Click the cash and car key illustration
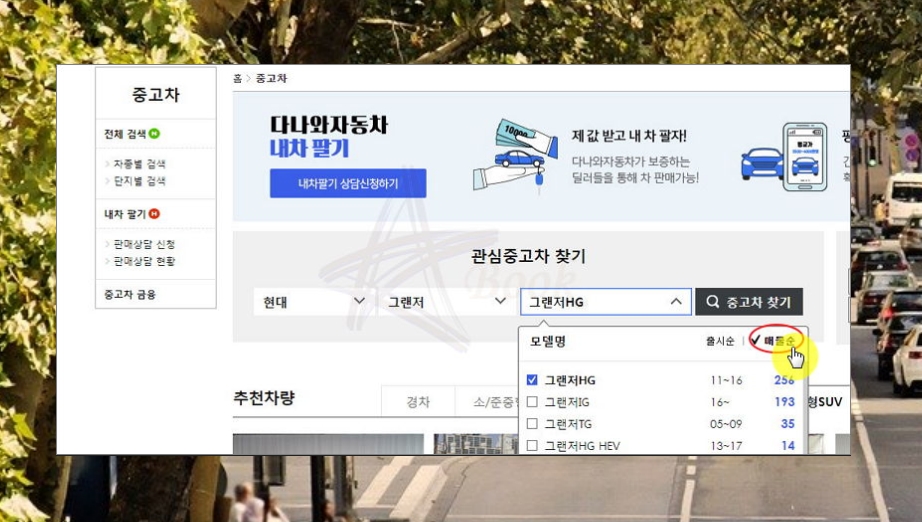Screen dimensions: 922x522 click(x=515, y=155)
